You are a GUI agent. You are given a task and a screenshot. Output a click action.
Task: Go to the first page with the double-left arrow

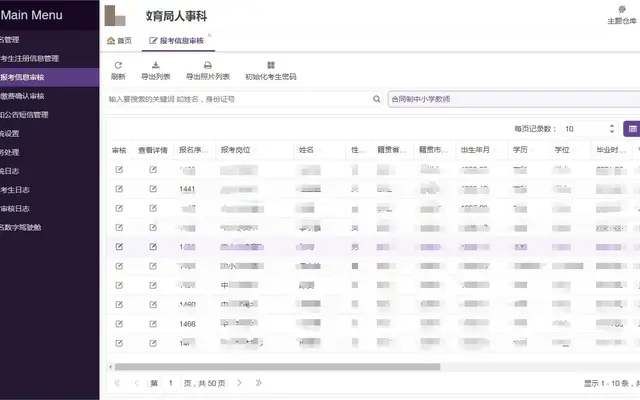(117, 383)
